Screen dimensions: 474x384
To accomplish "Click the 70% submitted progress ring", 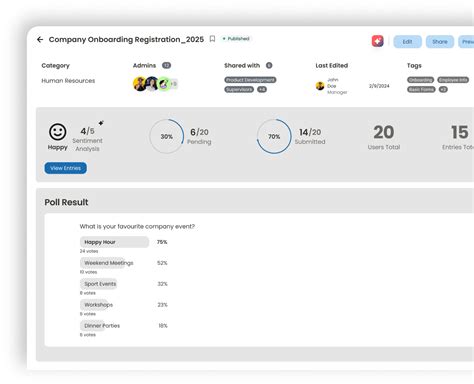I will (274, 136).
